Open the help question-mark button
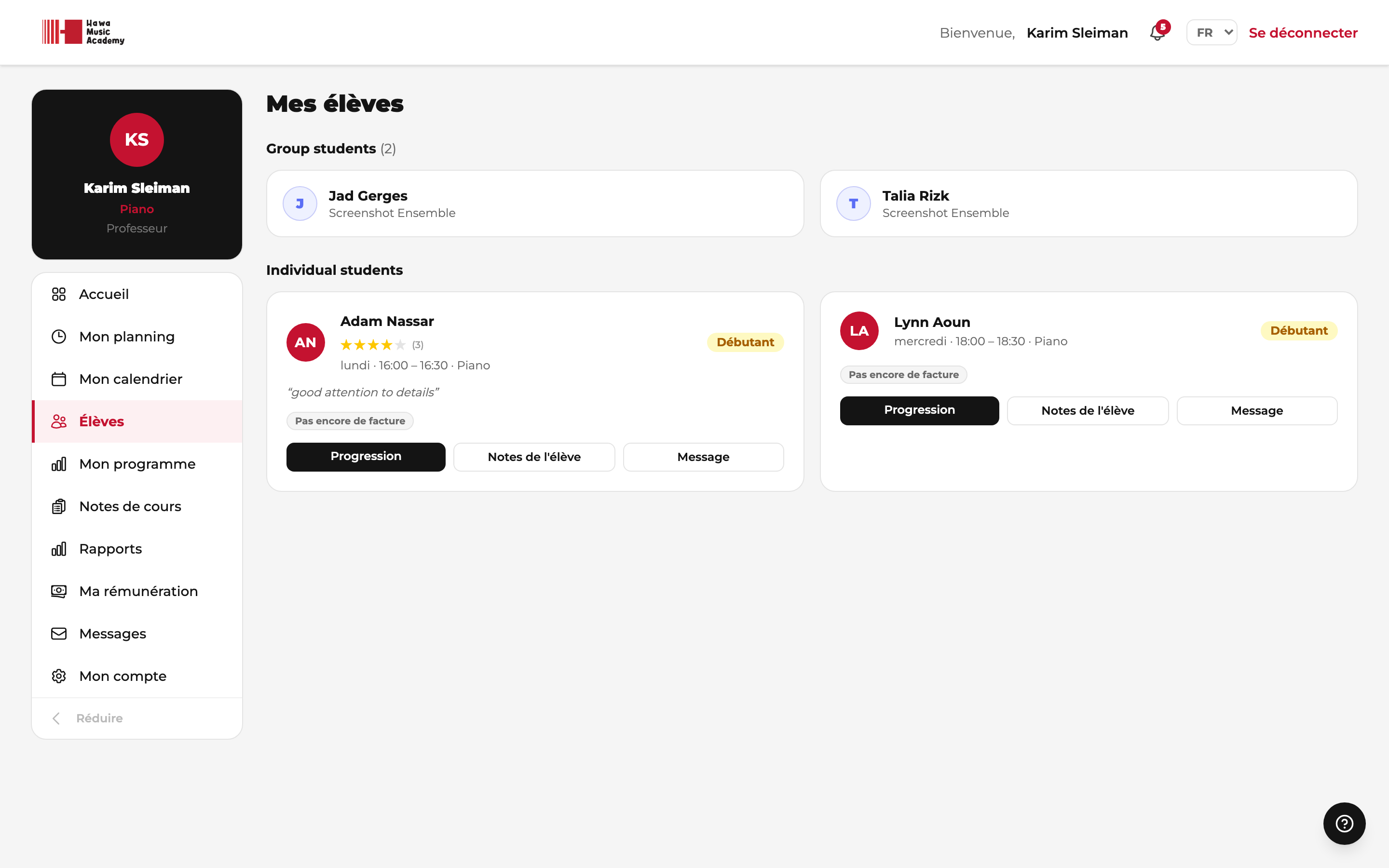Image resolution: width=1389 pixels, height=868 pixels. coord(1344,823)
